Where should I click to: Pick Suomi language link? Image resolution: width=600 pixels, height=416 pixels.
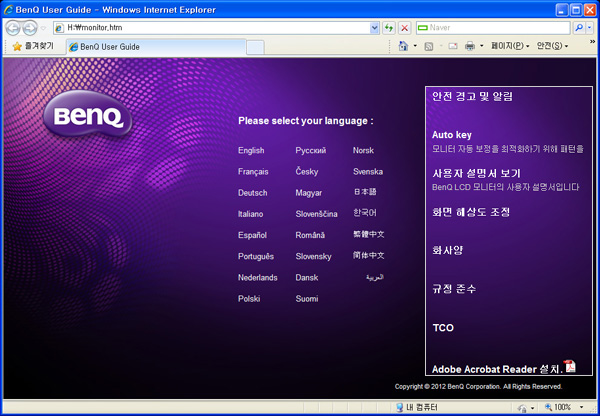[307, 299]
